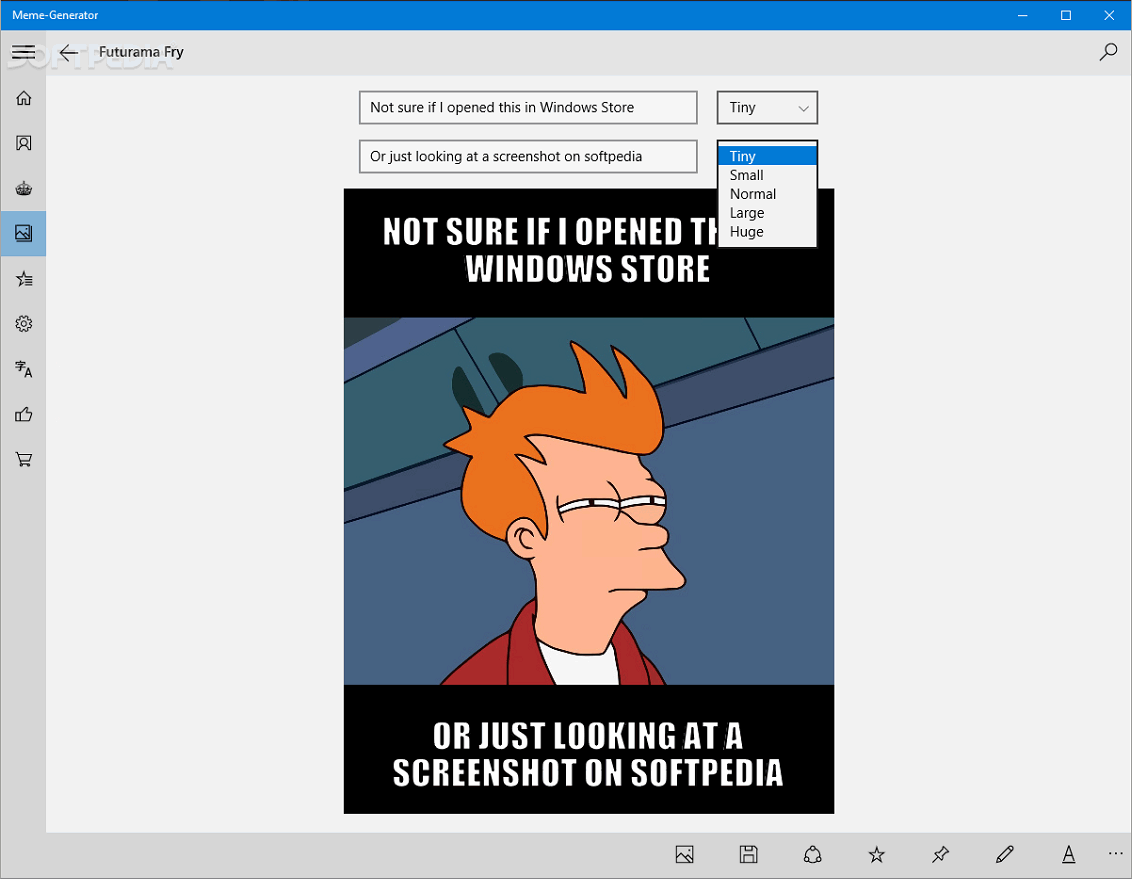
Task: Select Tiny in the open size list
Action: click(767, 156)
